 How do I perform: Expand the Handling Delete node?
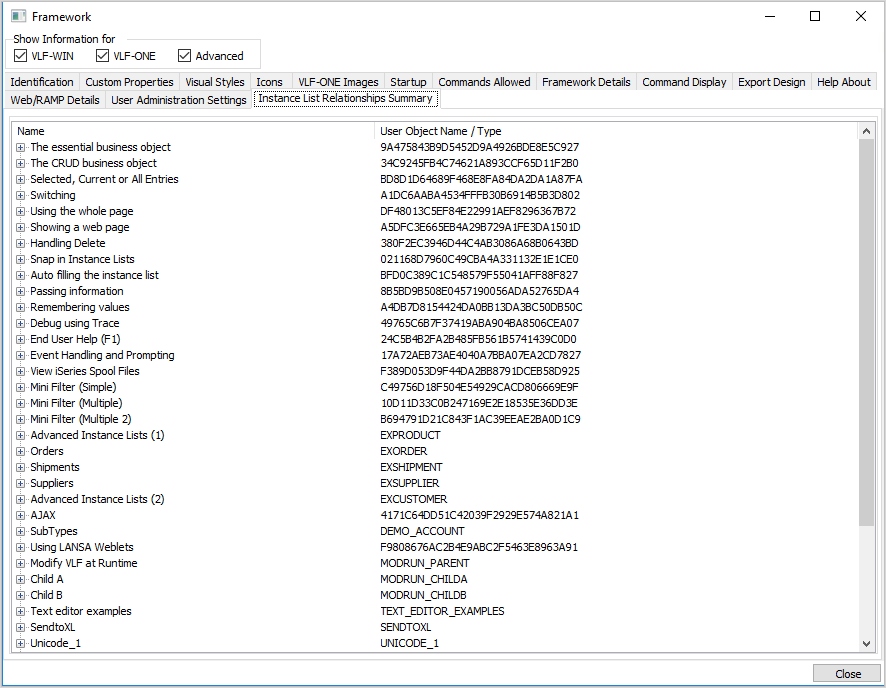click(21, 243)
